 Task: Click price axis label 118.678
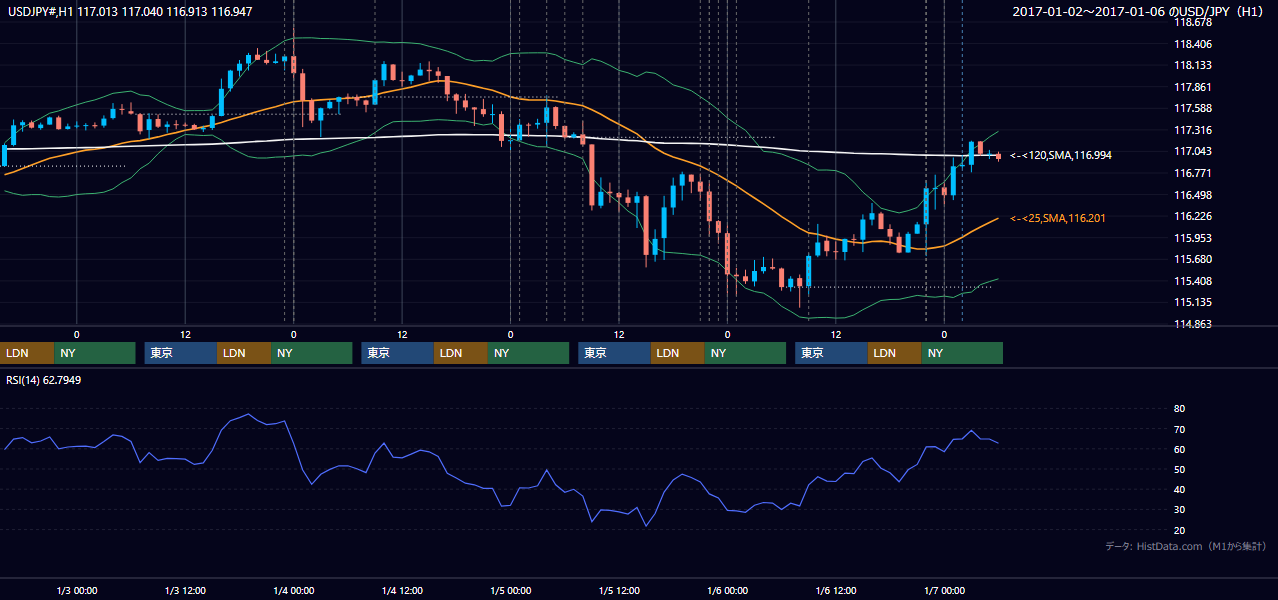(1192, 22)
